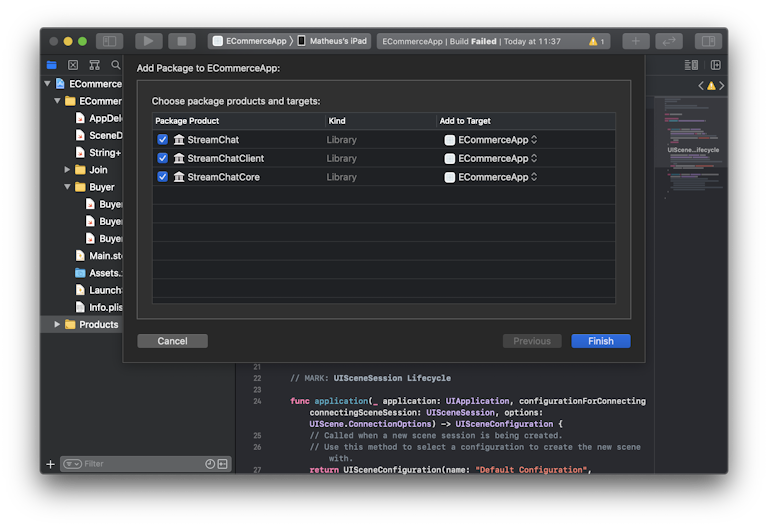Add a new file with plus button
Screen dimensions: 768x527
(50, 464)
